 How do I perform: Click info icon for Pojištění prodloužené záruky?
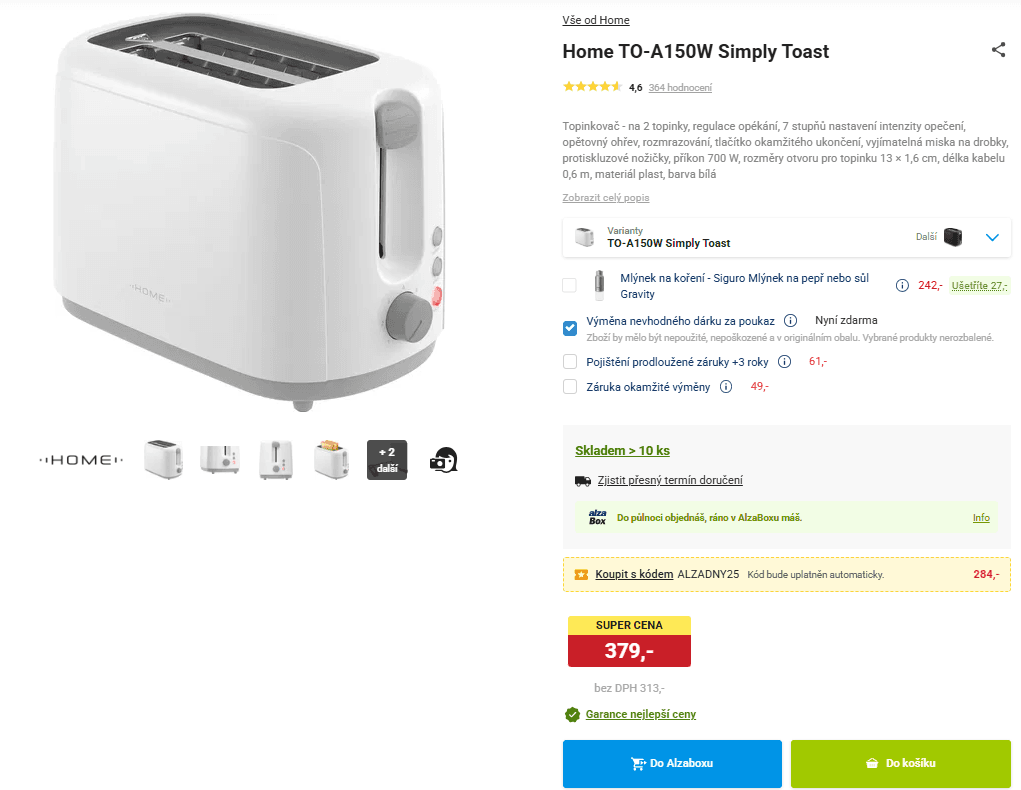pyautogui.click(x=784, y=362)
